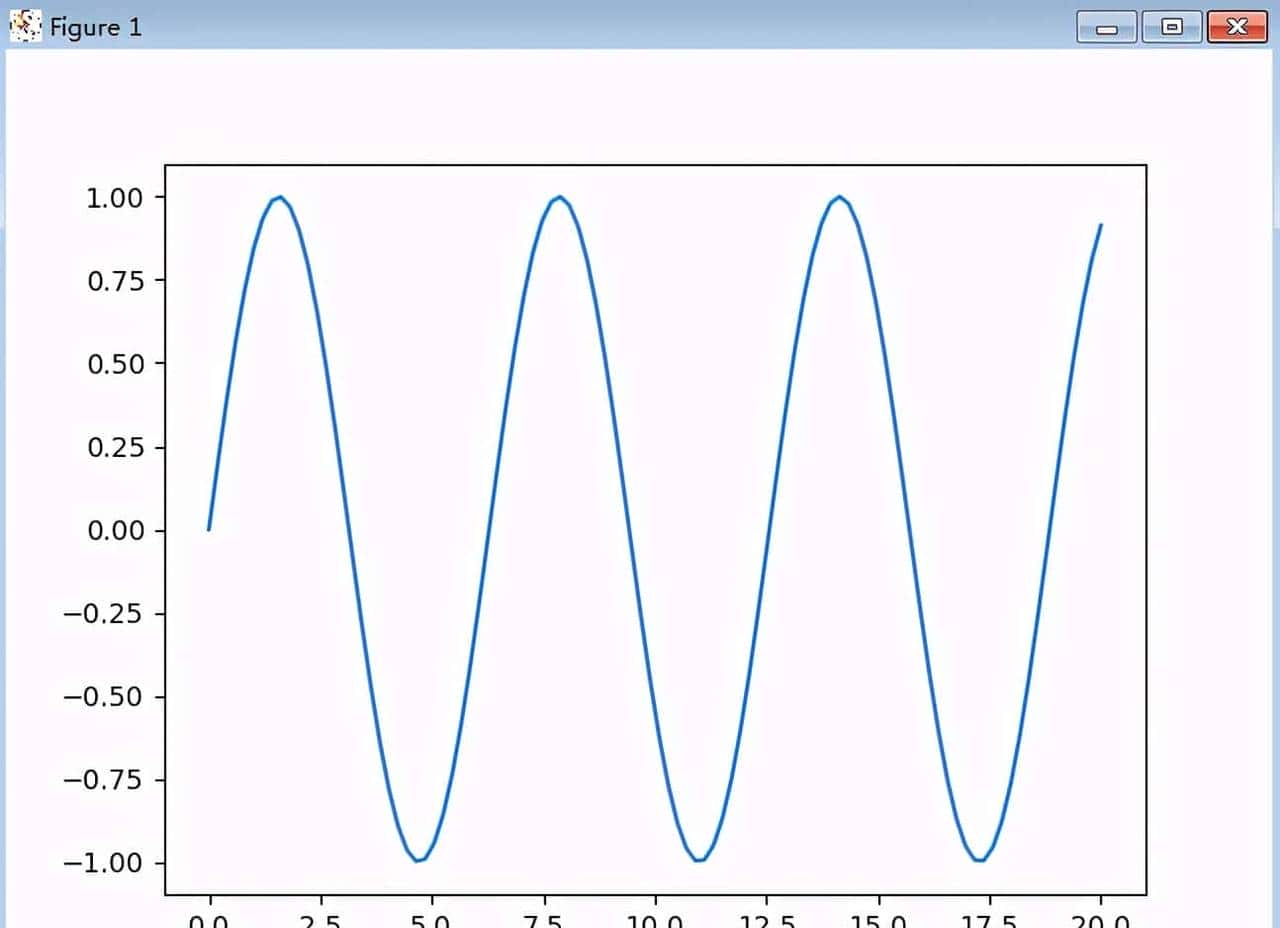Click the first peak of the sine curve
The height and width of the screenshot is (928, 1280).
coord(279,197)
